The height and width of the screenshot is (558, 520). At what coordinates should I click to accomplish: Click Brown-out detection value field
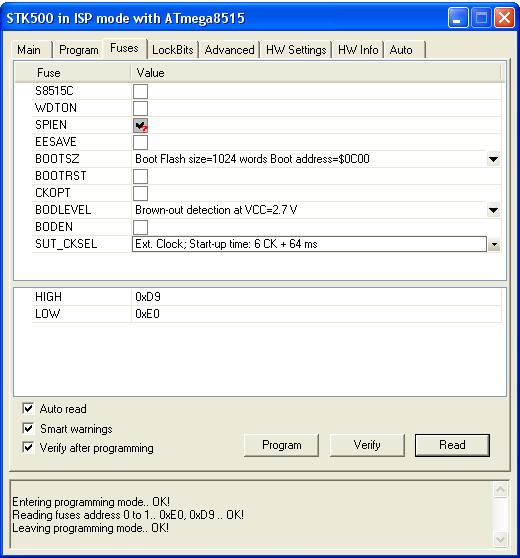coord(309,210)
